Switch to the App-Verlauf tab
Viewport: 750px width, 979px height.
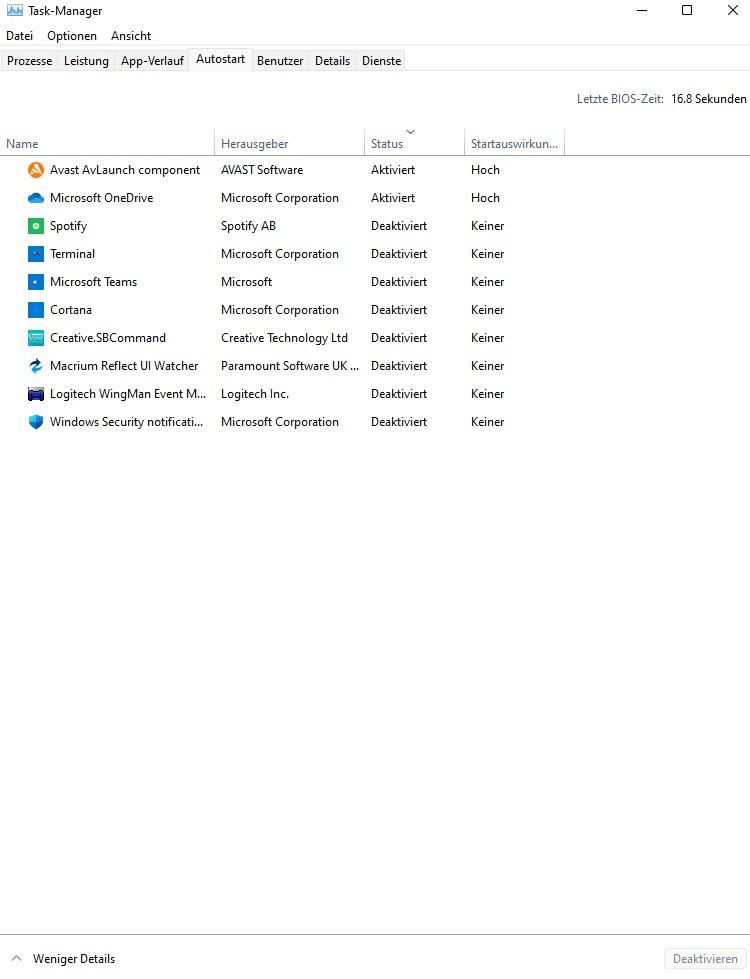152,61
